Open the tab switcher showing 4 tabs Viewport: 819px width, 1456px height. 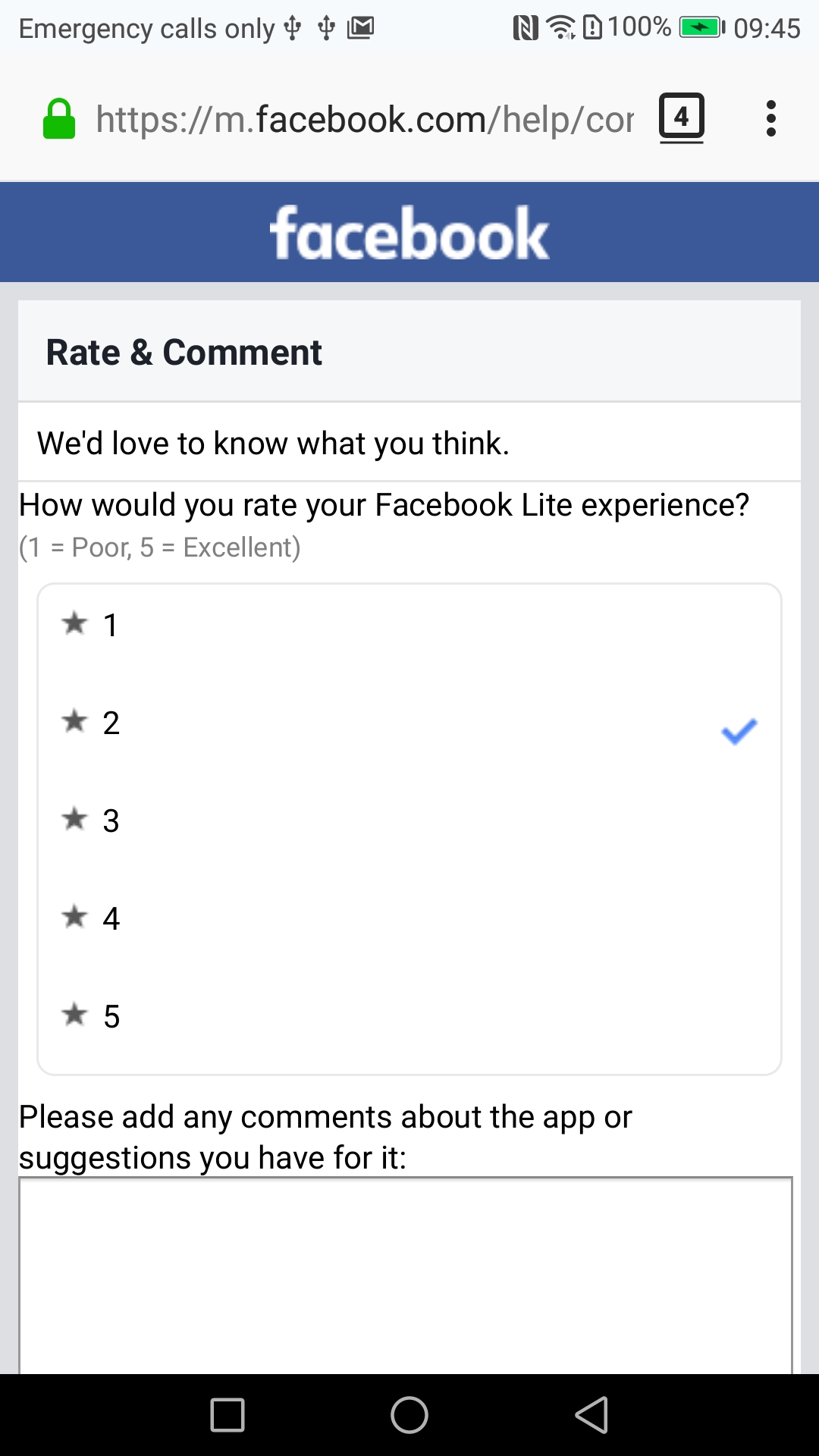coord(680,118)
